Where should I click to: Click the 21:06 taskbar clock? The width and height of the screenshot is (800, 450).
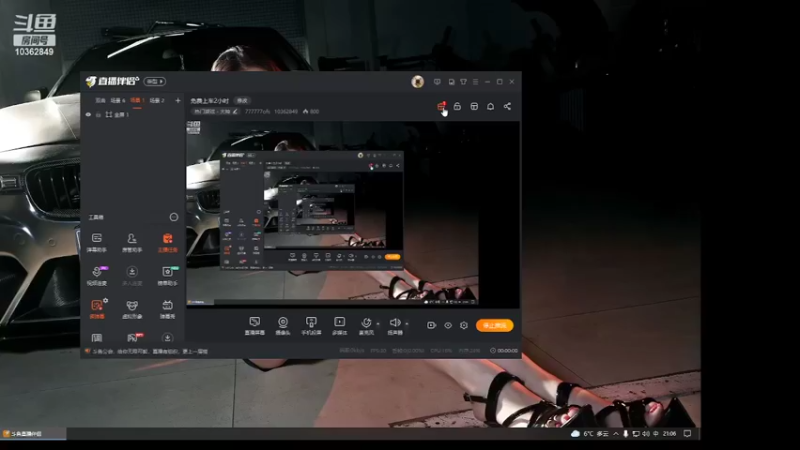[x=669, y=434]
